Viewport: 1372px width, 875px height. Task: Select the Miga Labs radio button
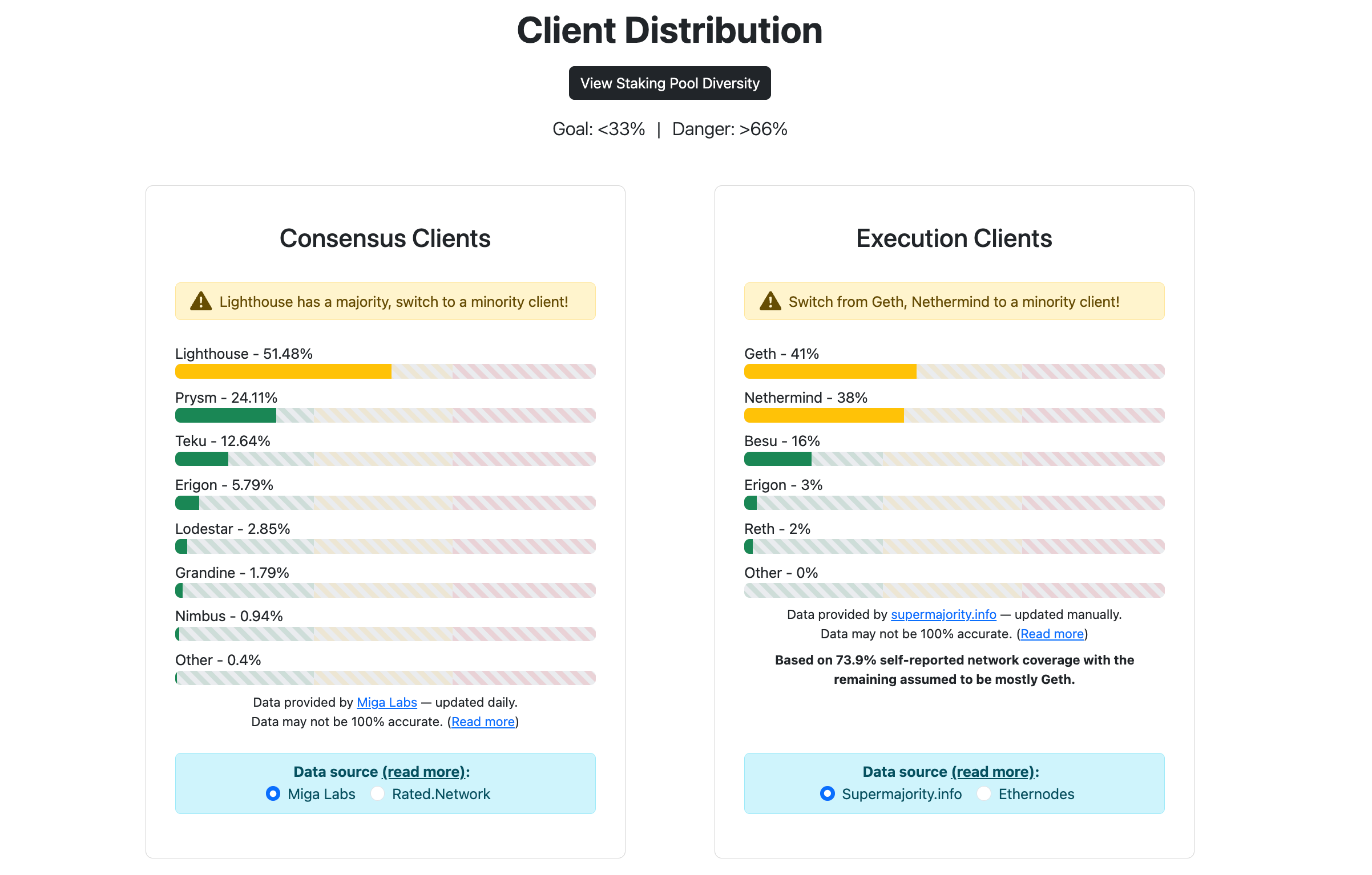point(273,793)
